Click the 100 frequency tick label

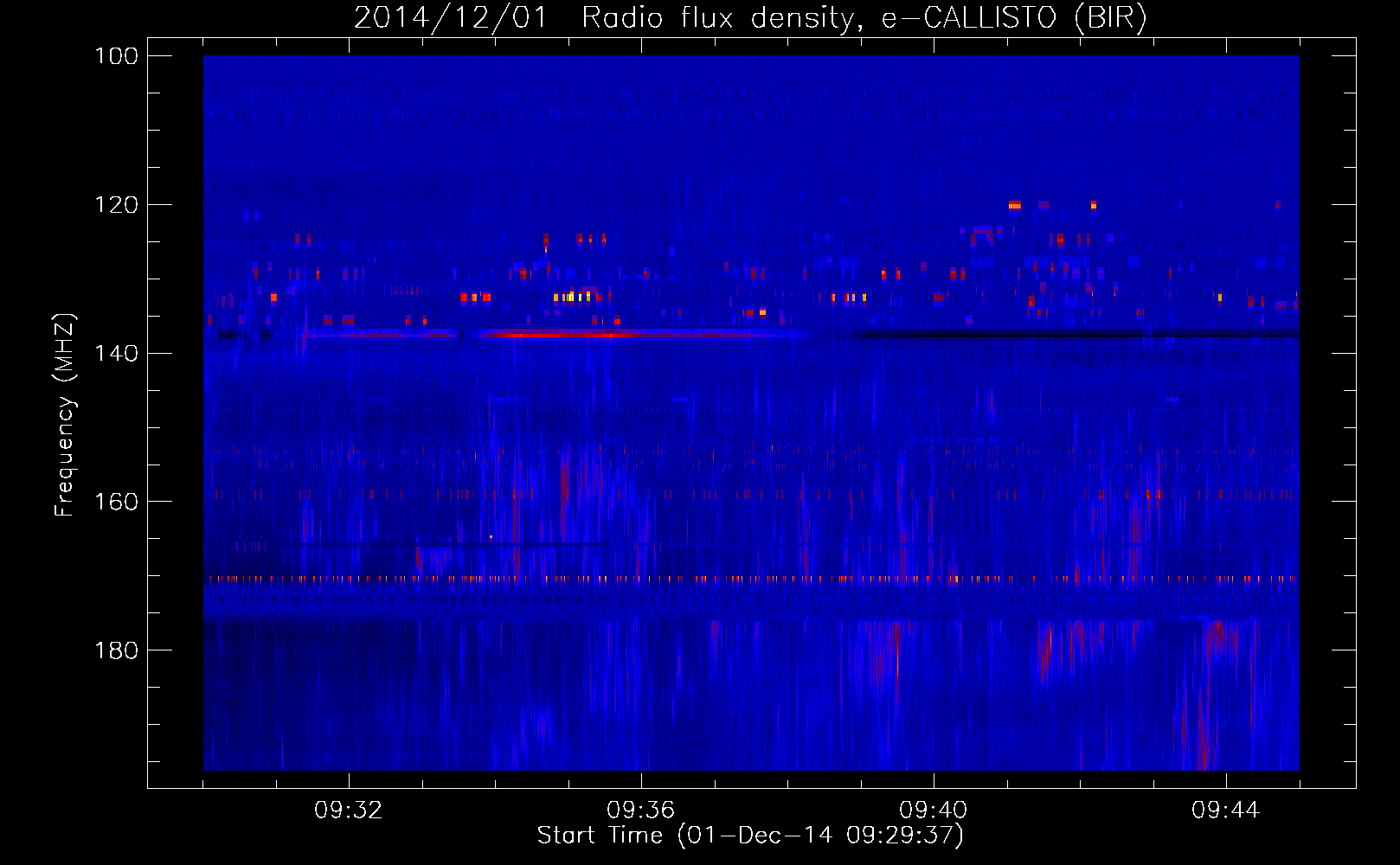click(117, 56)
